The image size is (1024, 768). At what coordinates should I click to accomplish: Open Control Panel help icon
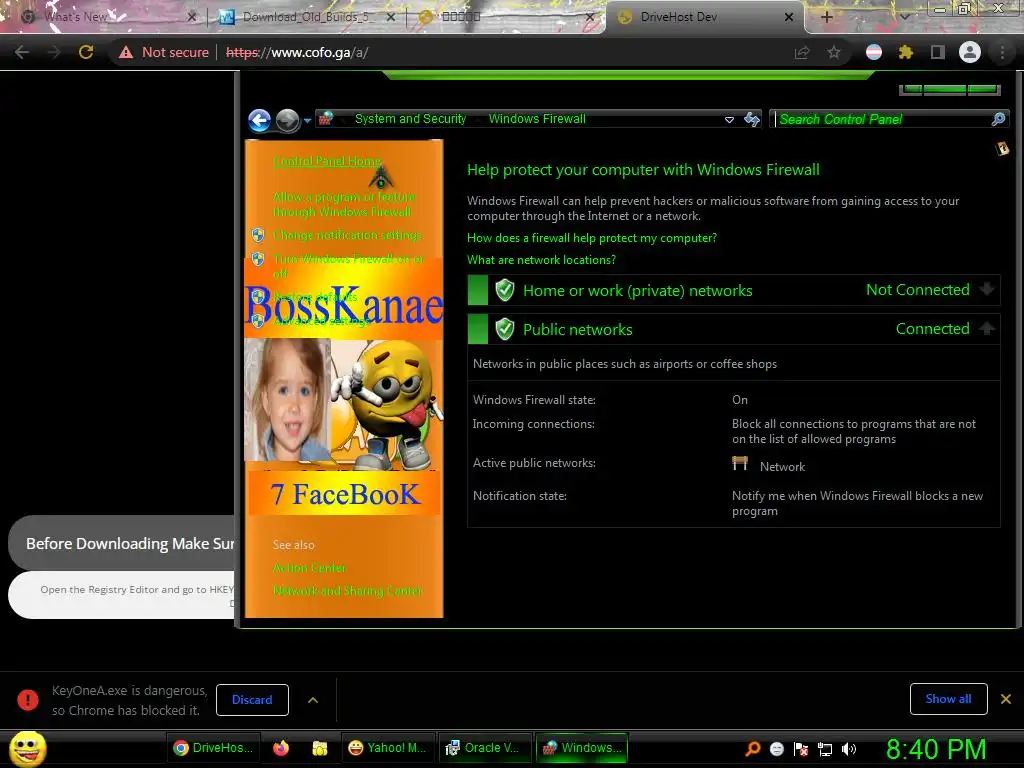pyautogui.click(x=1002, y=149)
